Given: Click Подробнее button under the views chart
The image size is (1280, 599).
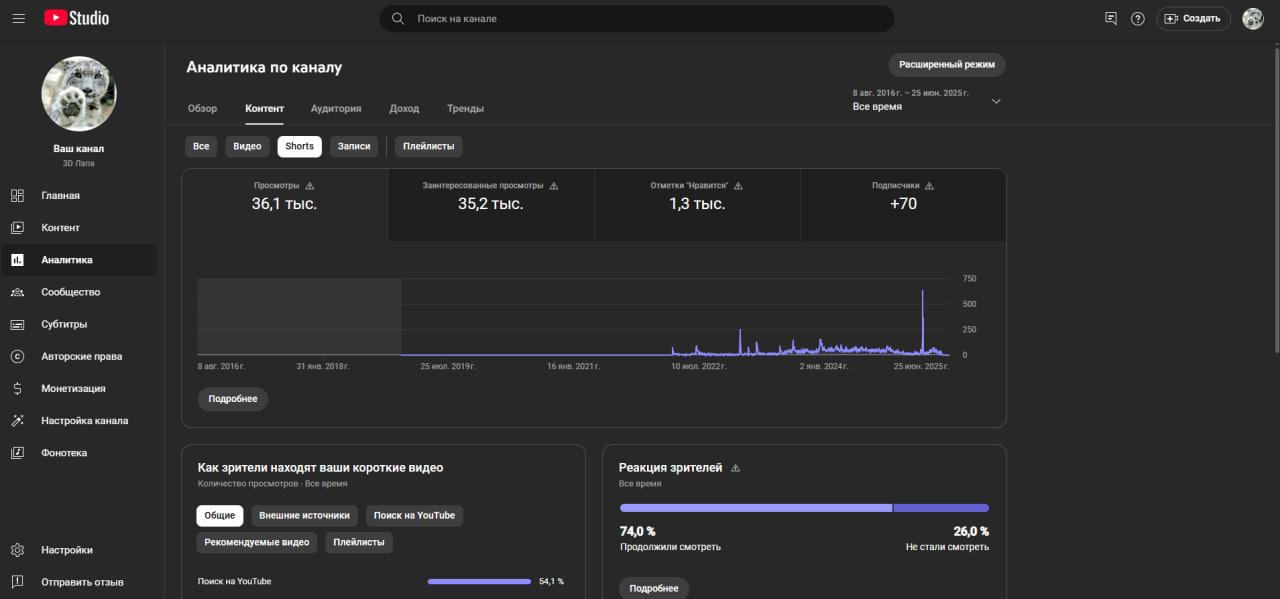Looking at the screenshot, I should pyautogui.click(x=233, y=399).
